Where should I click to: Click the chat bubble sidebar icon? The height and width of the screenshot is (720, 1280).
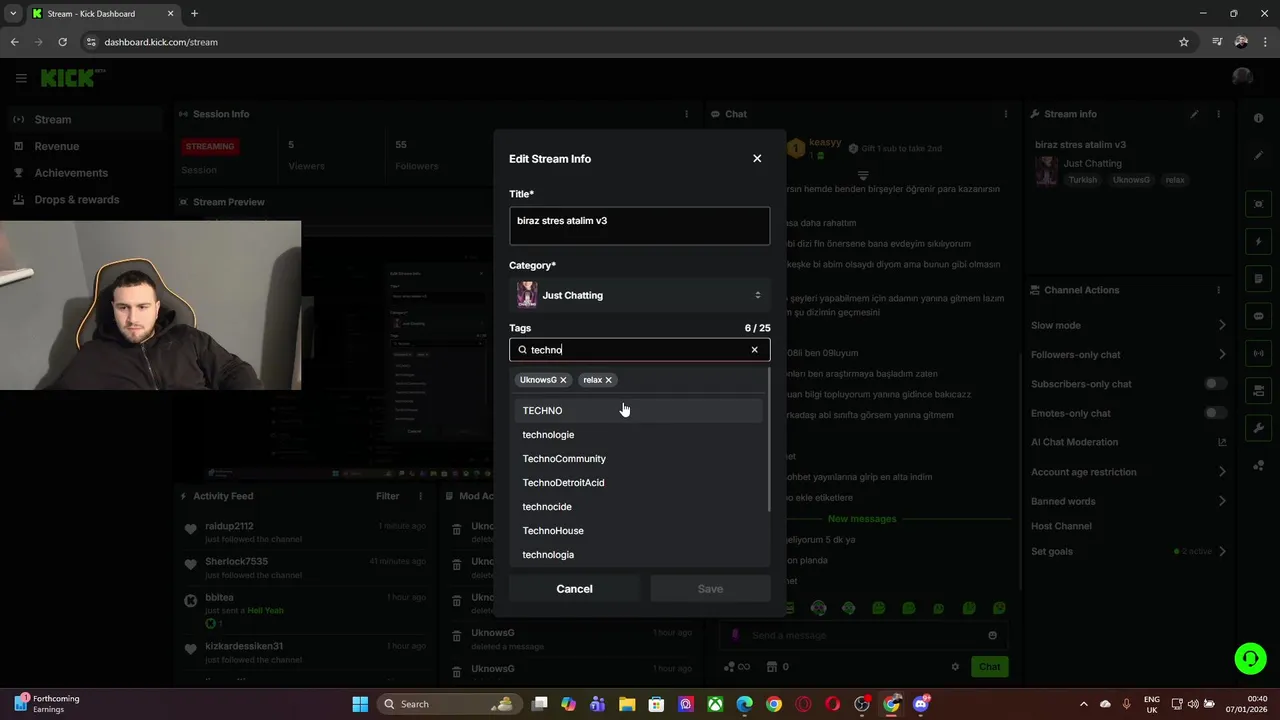coord(1258,316)
